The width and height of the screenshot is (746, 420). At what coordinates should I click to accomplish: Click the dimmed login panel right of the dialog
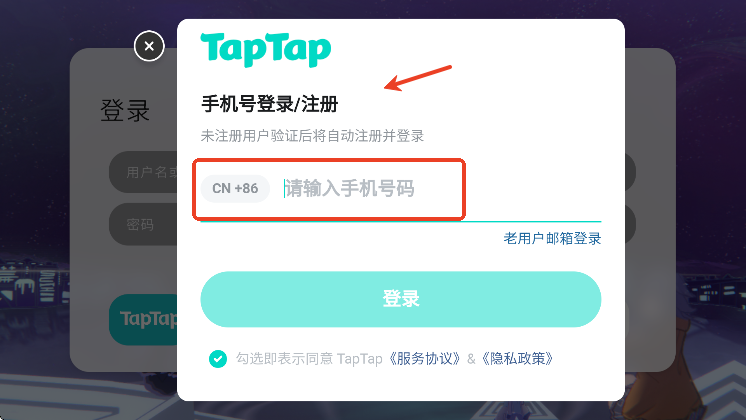click(650, 209)
